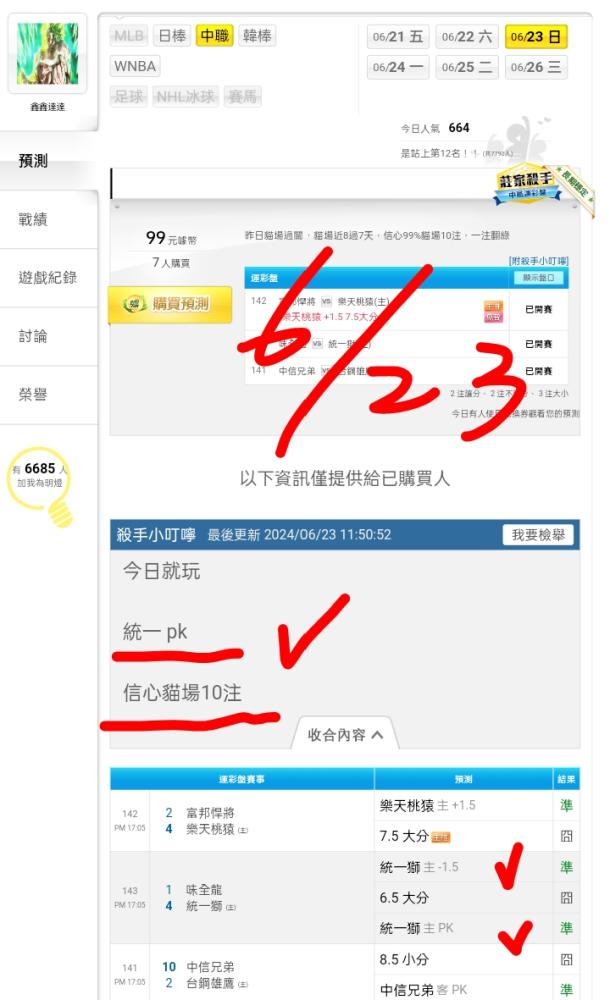This screenshot has width=610, height=1000.
Task: Click the coin icon on 購買預測
Action: (x=133, y=304)
